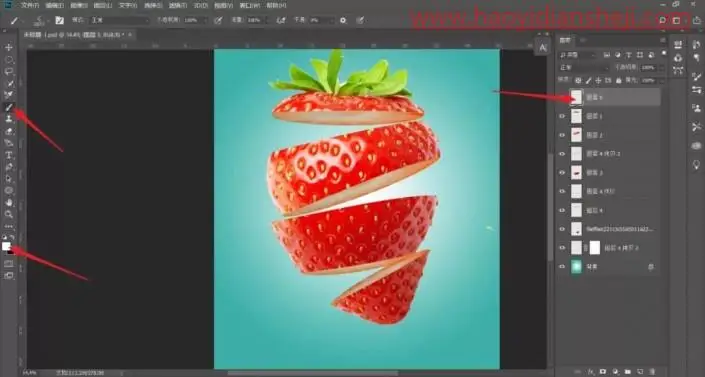Toggle visibility of 图层 2 layer
Image resolution: width=705 pixels, height=377 pixels.
(562, 135)
